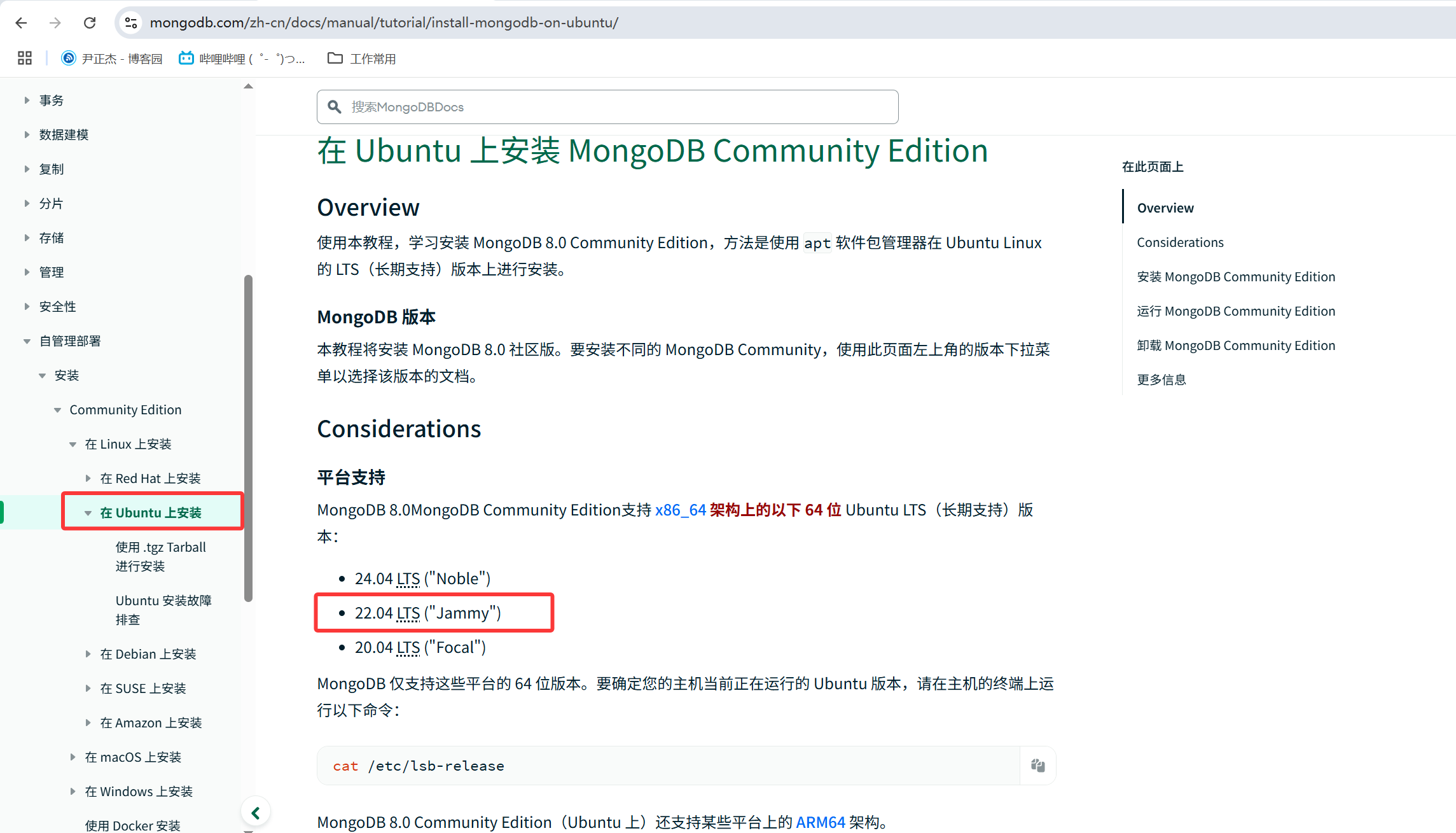
Task: Click the browser forward arrow
Action: (x=55, y=23)
